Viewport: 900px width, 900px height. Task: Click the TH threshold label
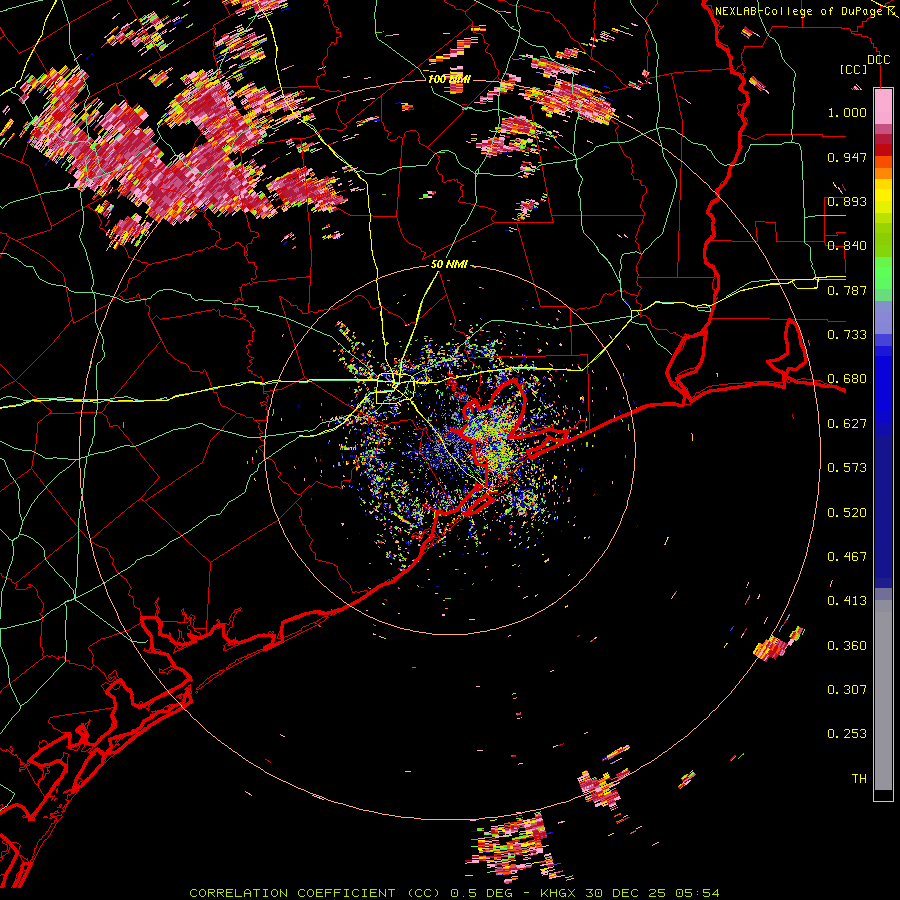pos(859,779)
